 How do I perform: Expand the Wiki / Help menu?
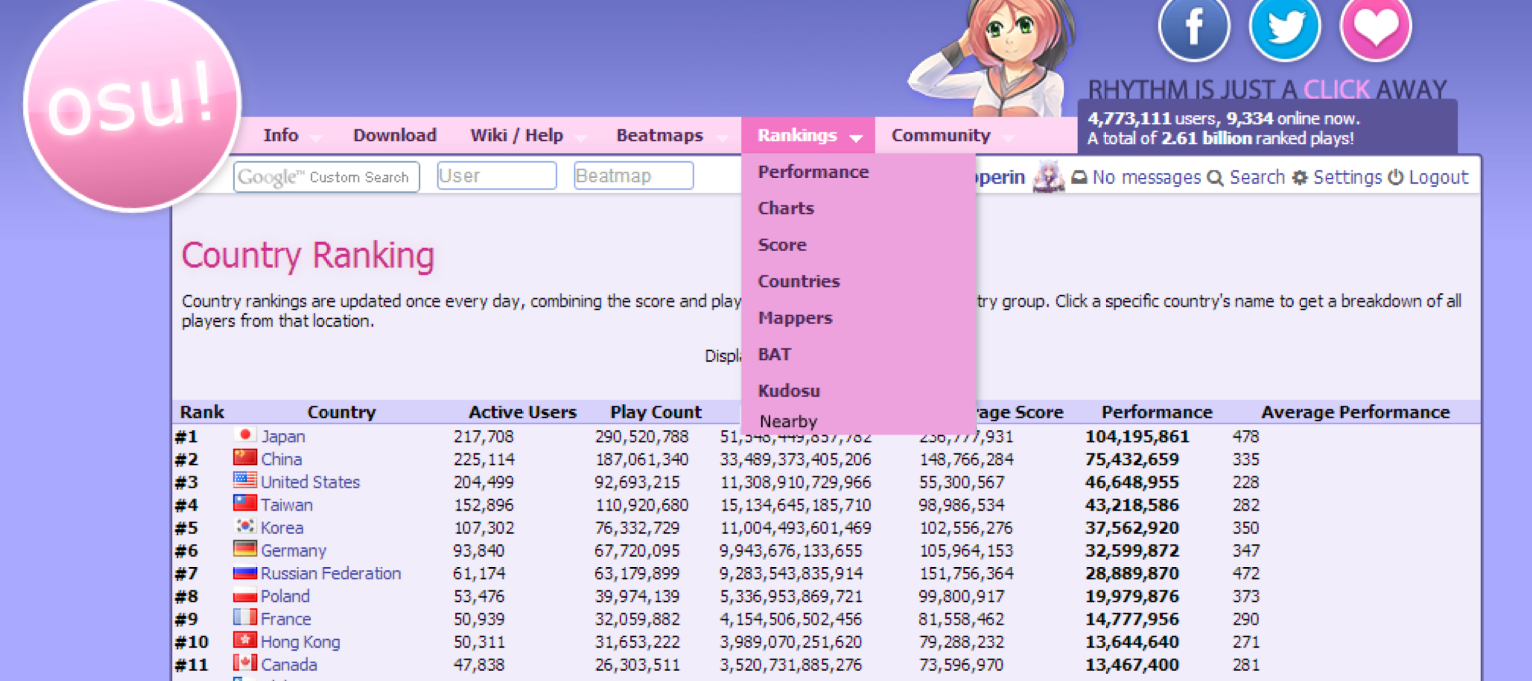[x=527, y=135]
